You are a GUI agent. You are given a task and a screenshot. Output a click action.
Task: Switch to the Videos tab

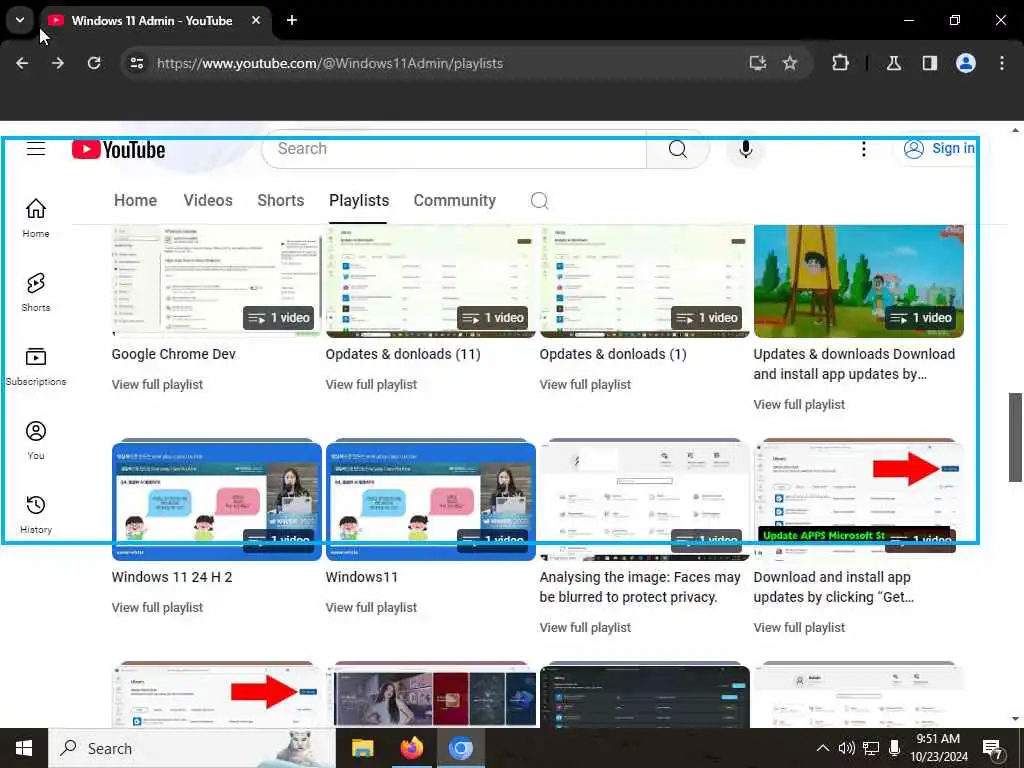point(208,200)
